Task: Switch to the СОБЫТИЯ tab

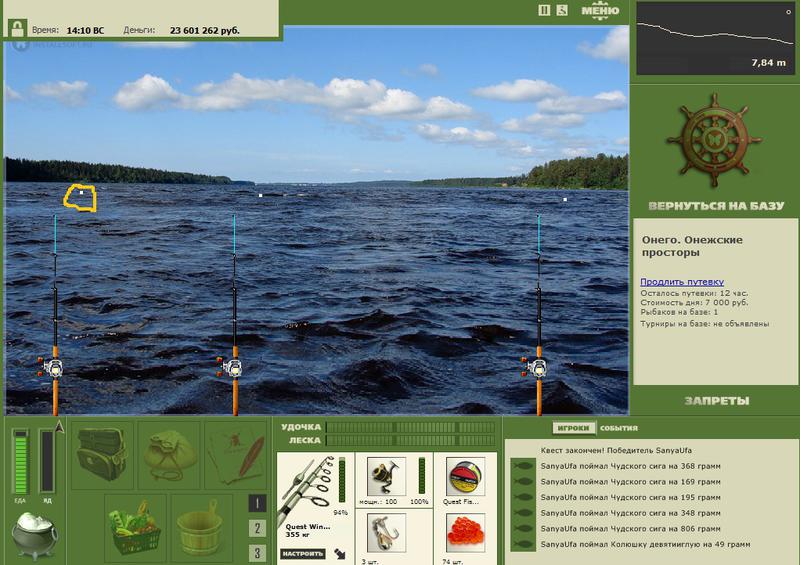Action: [618, 428]
